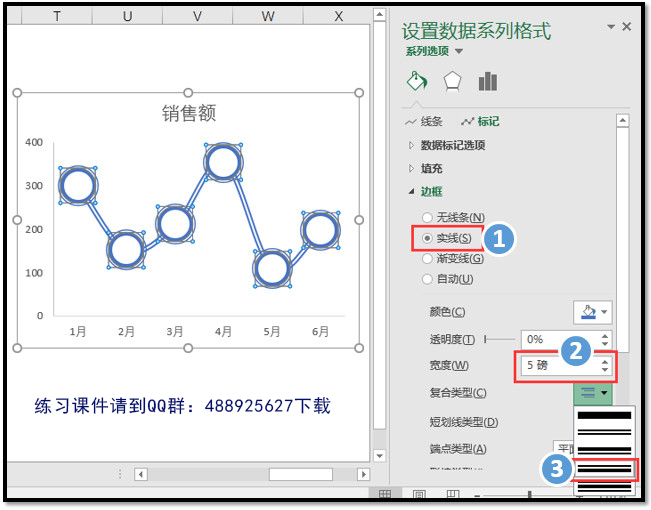The width and height of the screenshot is (651, 510).
Task: Open the task pane options arrow
Action: (x=611, y=27)
